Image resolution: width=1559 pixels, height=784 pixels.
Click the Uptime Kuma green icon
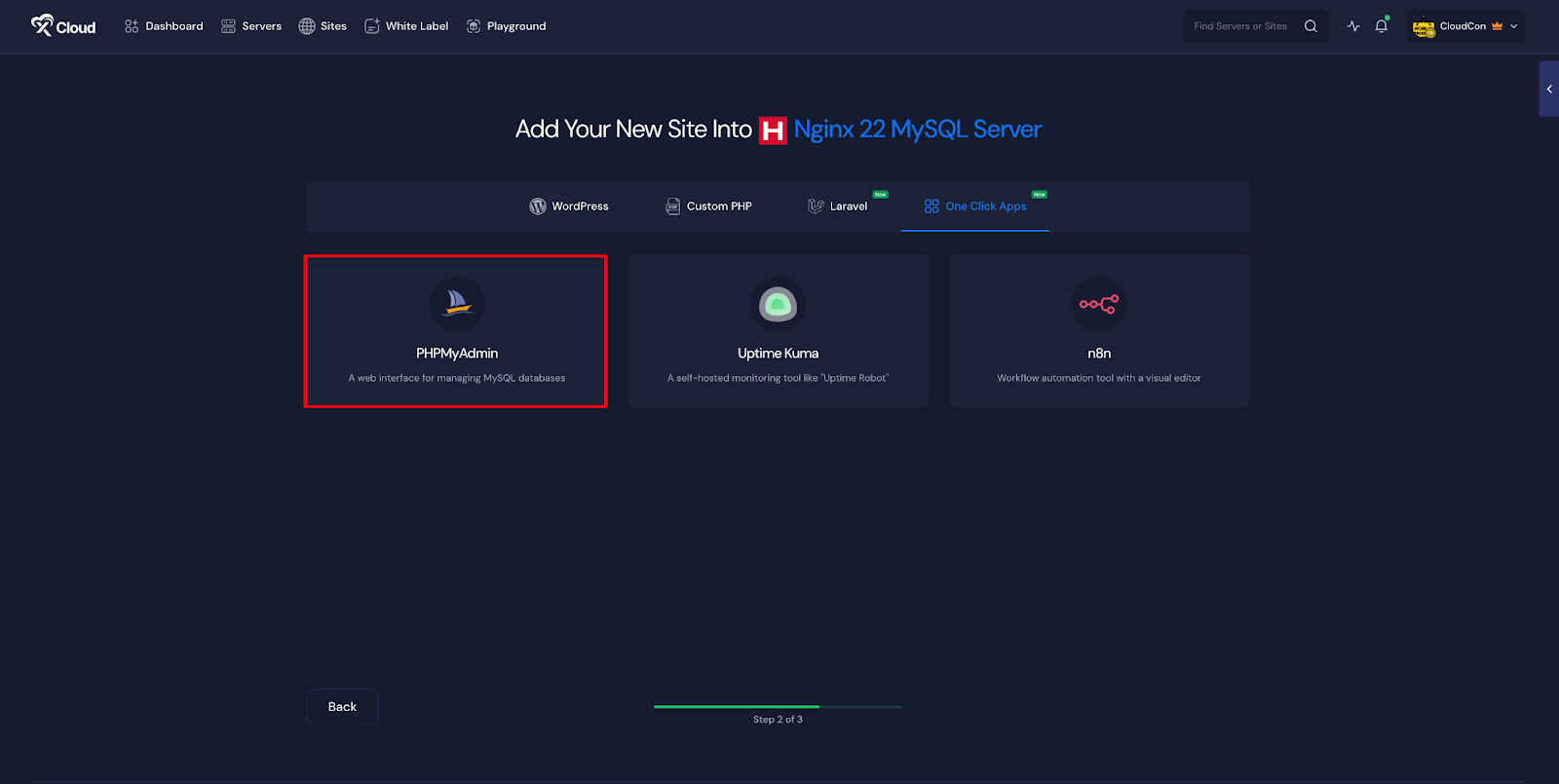pos(778,304)
